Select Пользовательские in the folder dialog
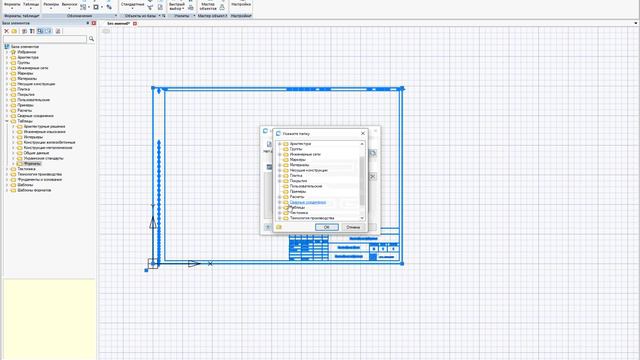The image size is (640, 360). coord(306,186)
